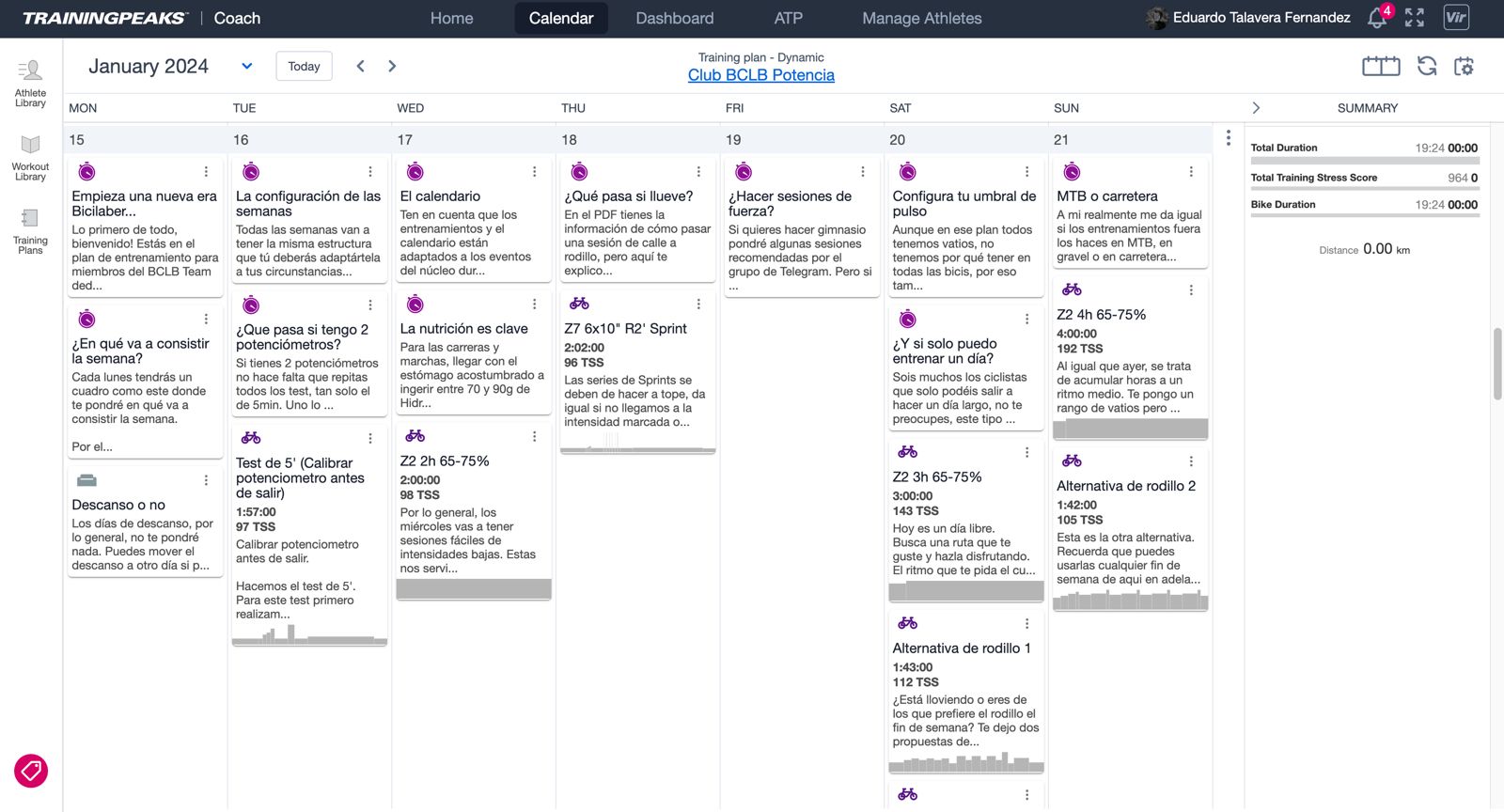Go to the next week arrow

(392, 66)
